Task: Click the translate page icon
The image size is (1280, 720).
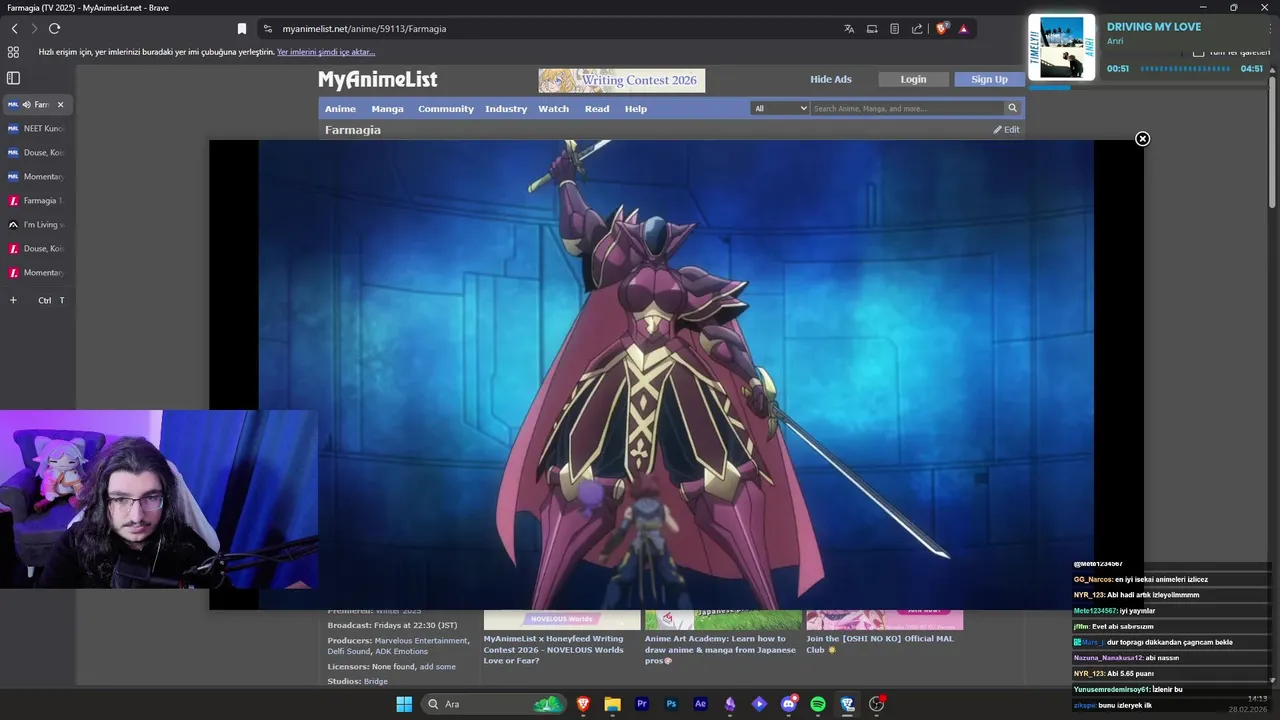Action: point(849,29)
